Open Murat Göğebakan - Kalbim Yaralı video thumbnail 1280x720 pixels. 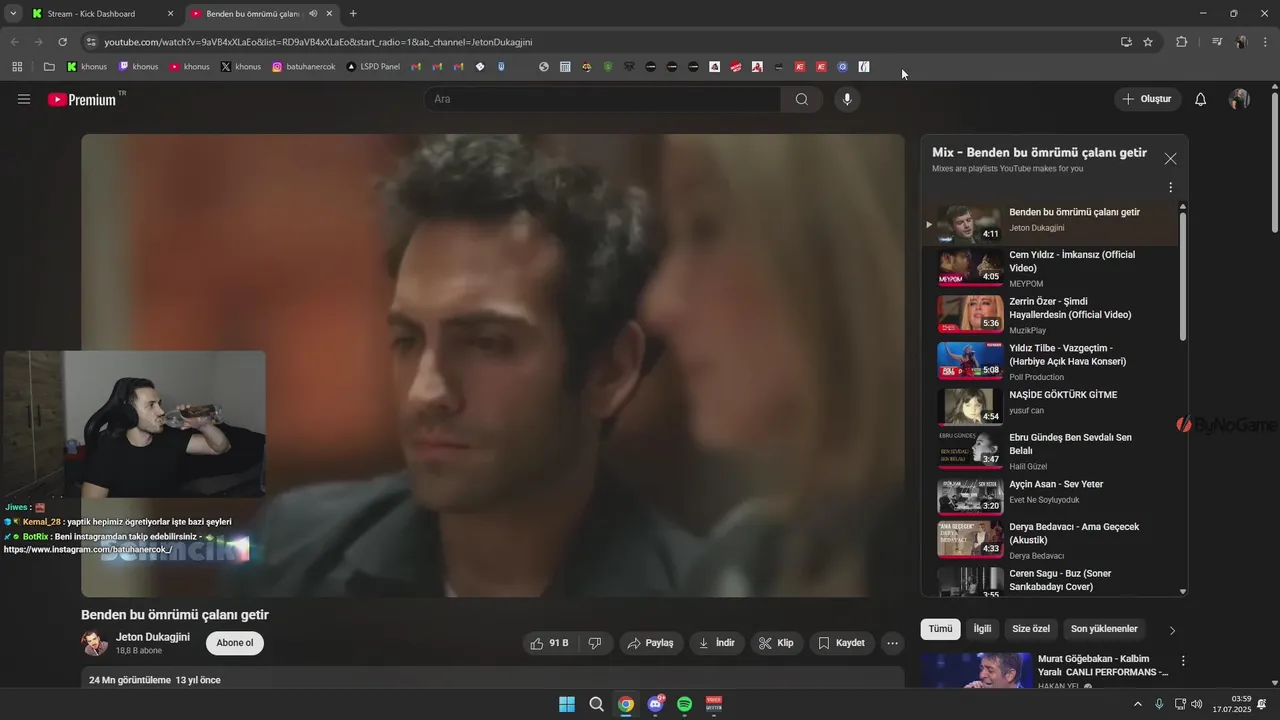(976, 670)
